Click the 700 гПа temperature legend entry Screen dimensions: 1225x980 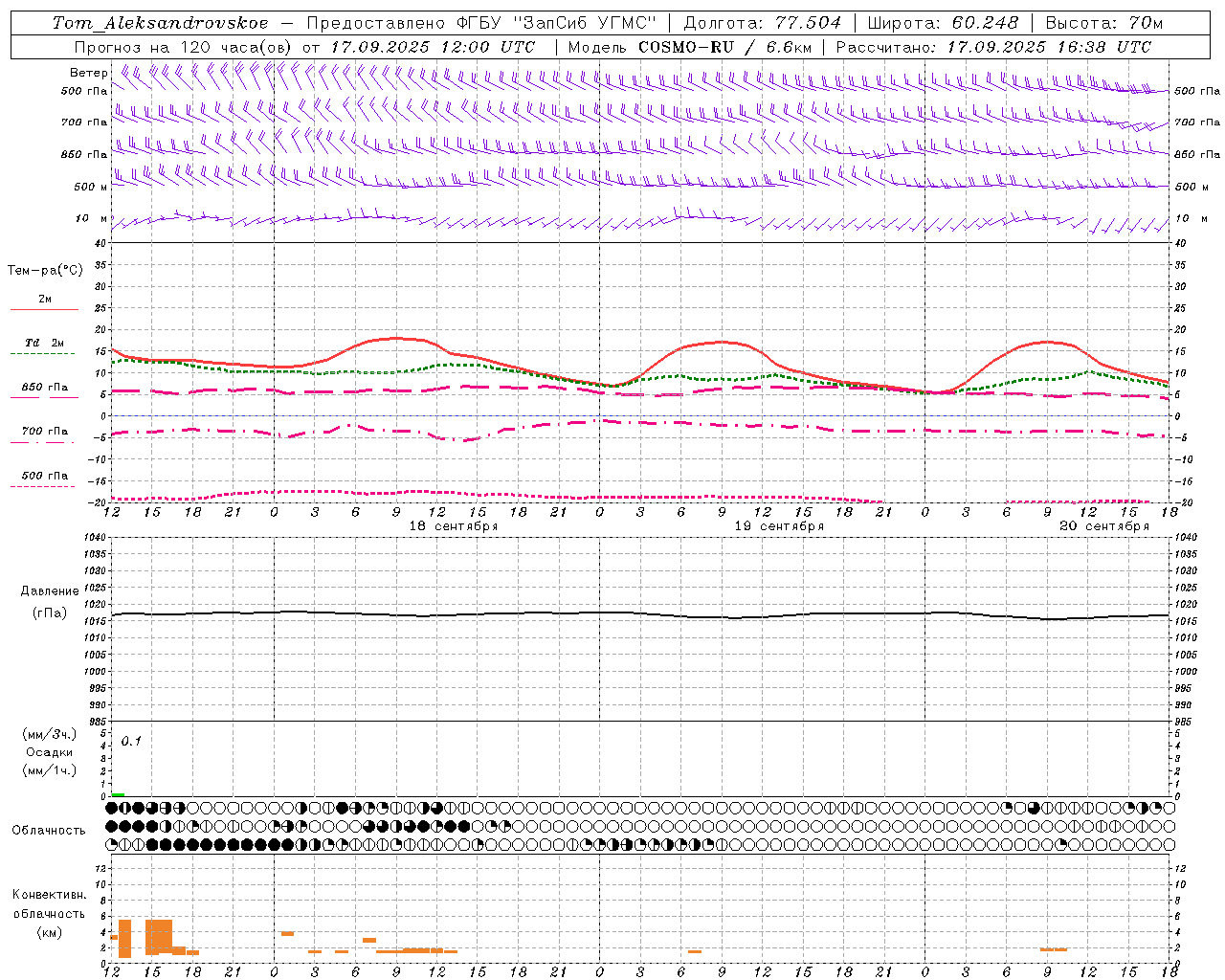(x=44, y=432)
